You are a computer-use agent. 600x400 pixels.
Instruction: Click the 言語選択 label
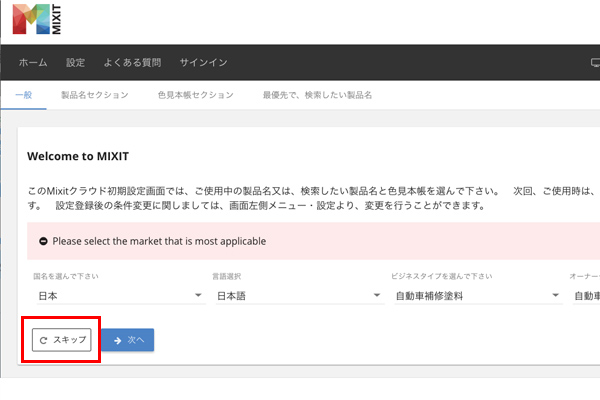click(227, 276)
